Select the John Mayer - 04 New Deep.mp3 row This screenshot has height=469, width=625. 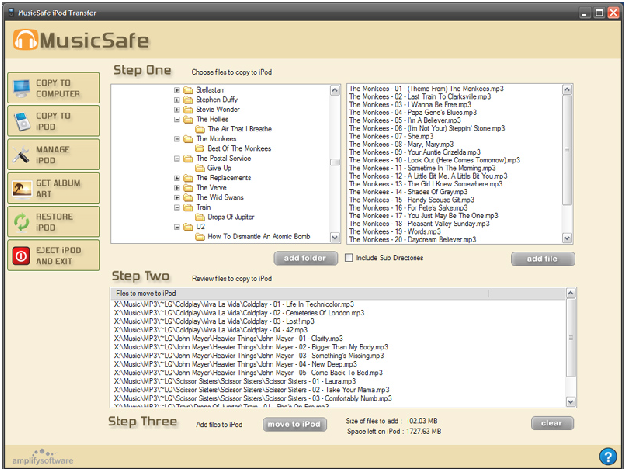tap(235, 364)
